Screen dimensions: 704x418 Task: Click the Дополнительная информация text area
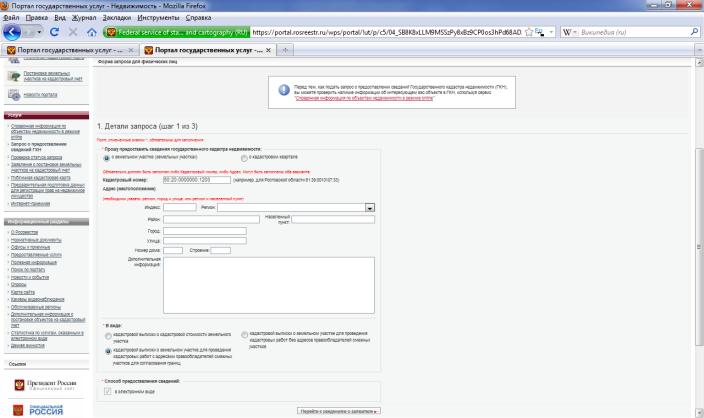tap(268, 285)
